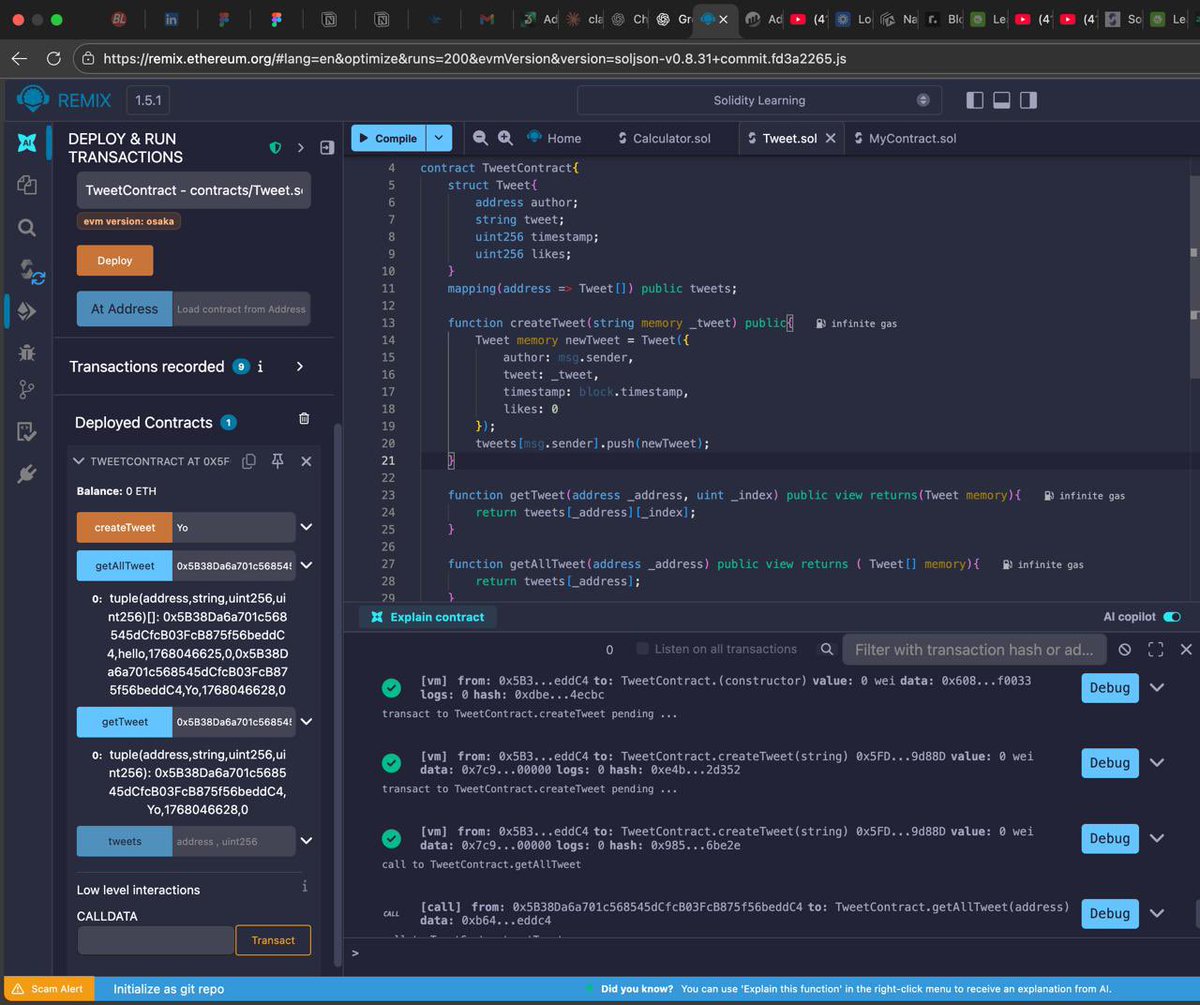Click the createTweet input containing Yo
The width and height of the screenshot is (1200, 1005).
[234, 527]
